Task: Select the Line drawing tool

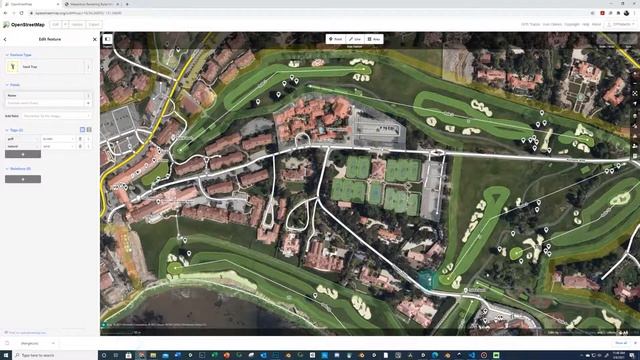Action: coord(355,39)
